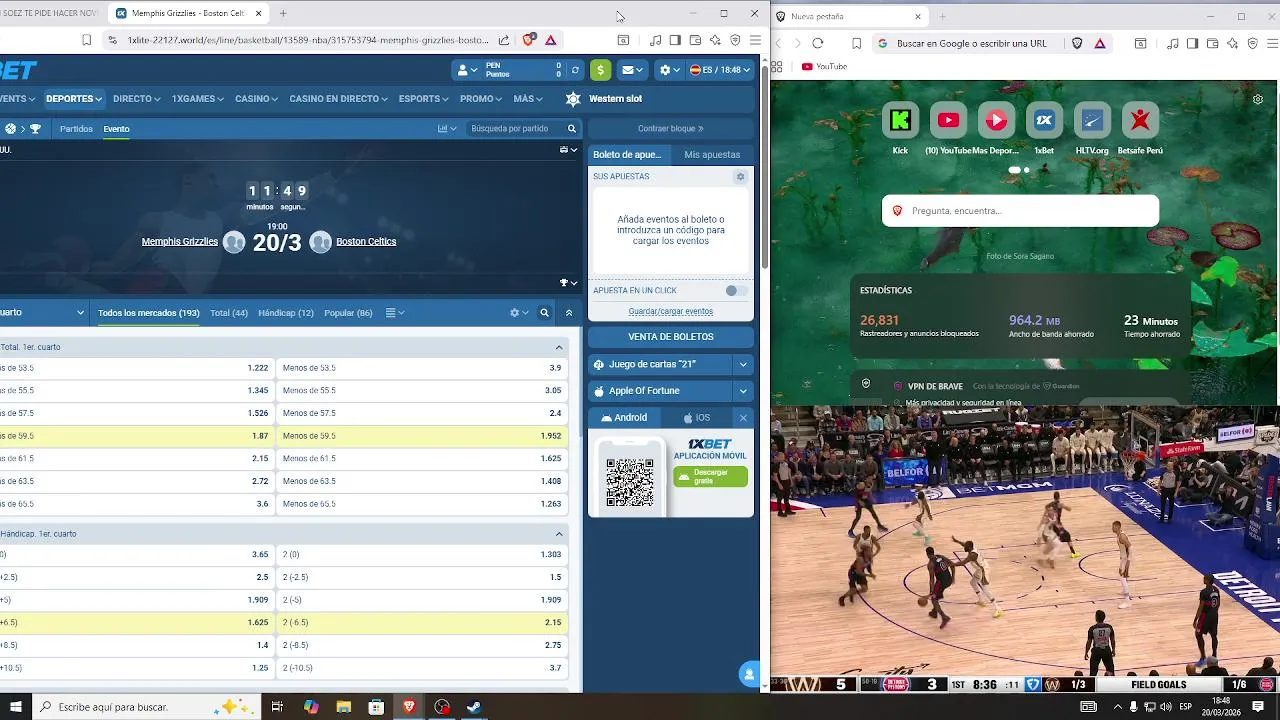Image resolution: width=1280 pixels, height=720 pixels.
Task: Reload the Nueva pestaña window
Action: 818,43
